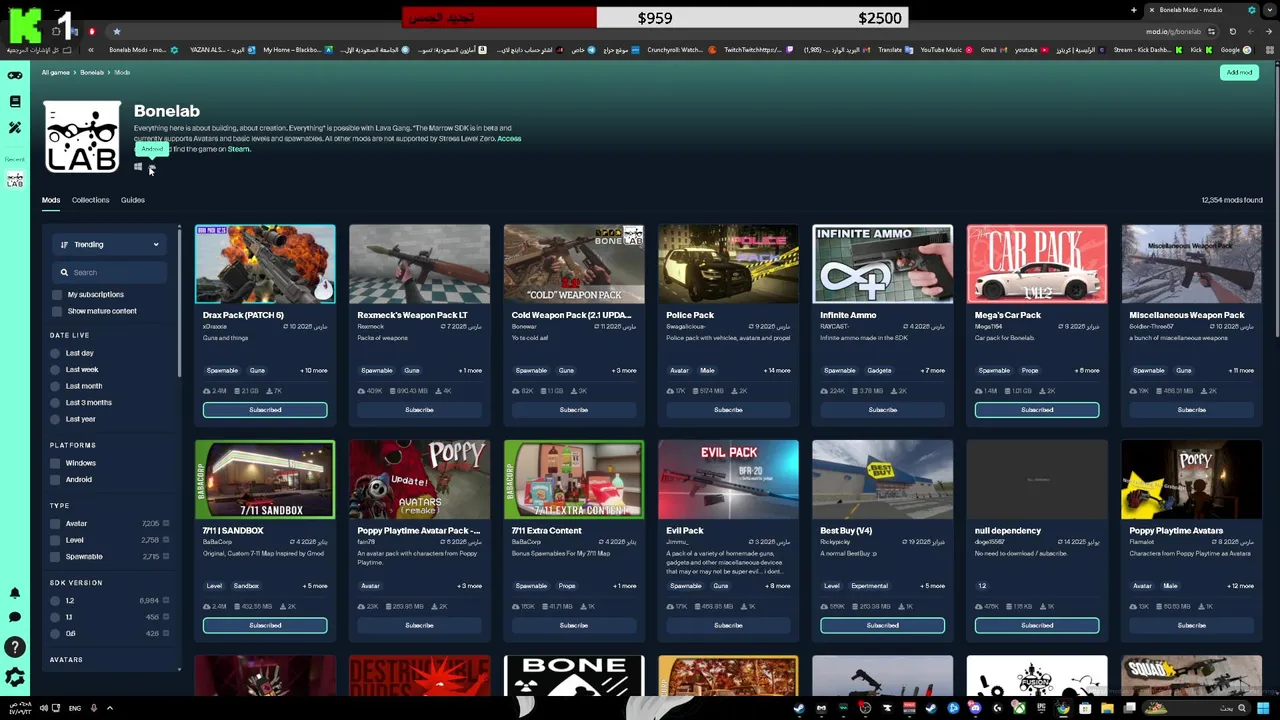Viewport: 1280px width, 720px height.
Task: Select the 1.1 SDK version filter
Action: (x=55, y=617)
